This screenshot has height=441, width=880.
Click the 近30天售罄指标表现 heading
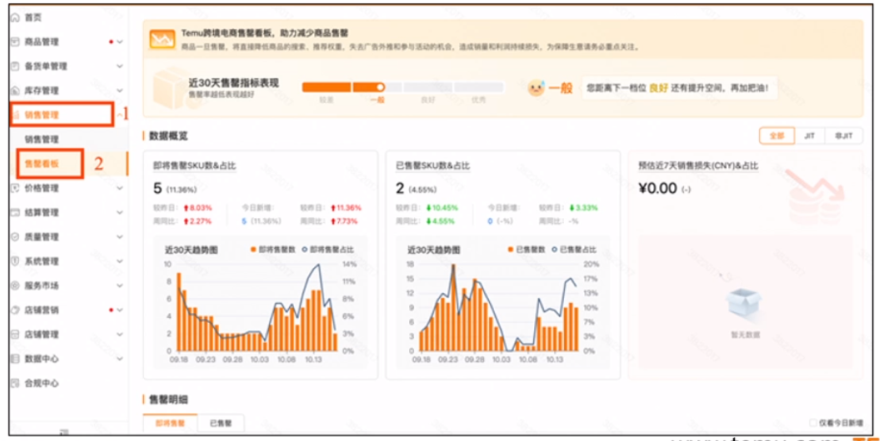[x=233, y=83]
